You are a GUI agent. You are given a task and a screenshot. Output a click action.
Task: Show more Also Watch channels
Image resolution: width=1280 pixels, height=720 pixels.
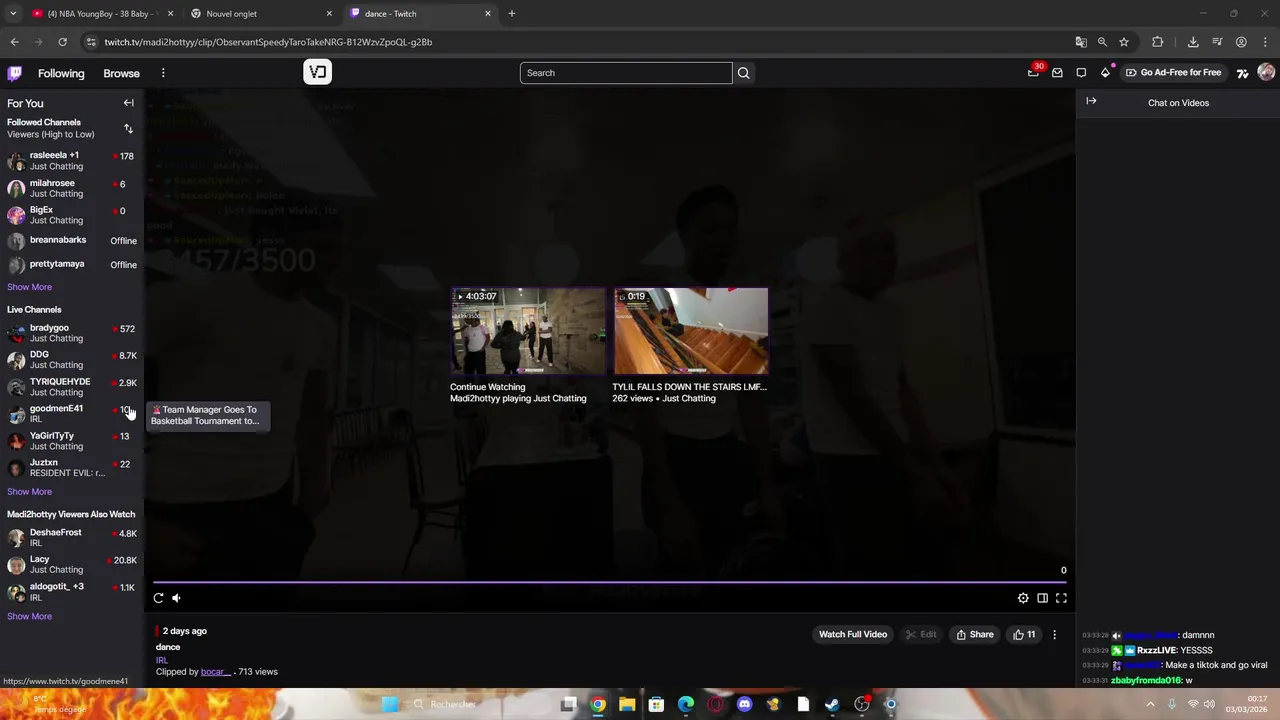(29, 616)
